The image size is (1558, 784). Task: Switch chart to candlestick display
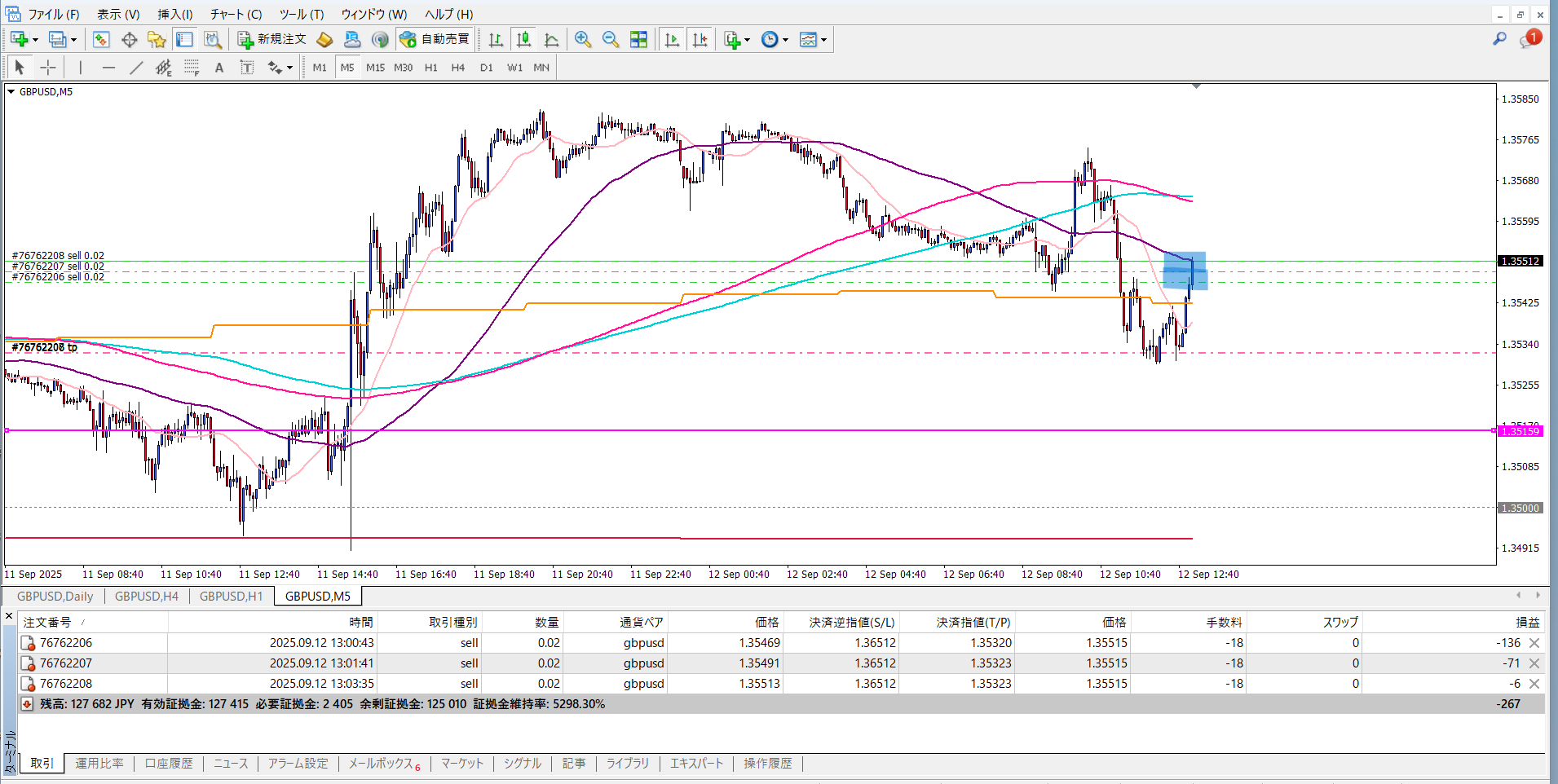click(523, 39)
